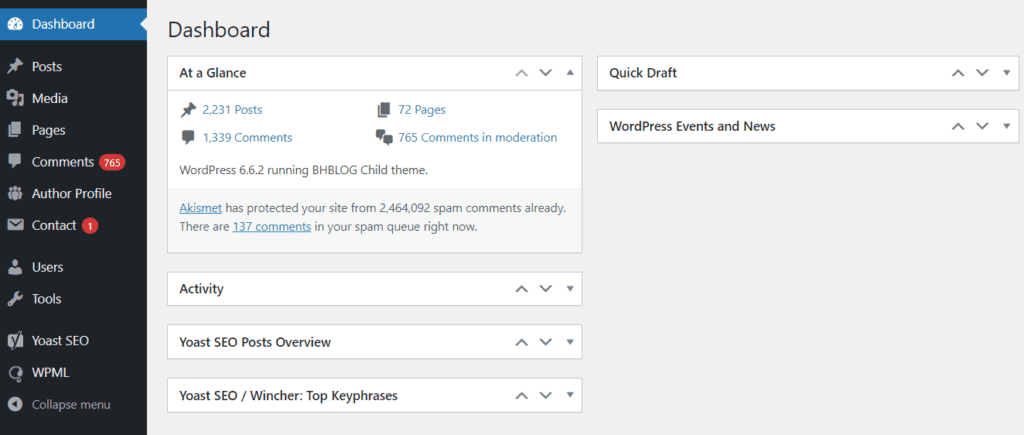Move Activity widget up
The image size is (1024, 435).
coord(521,289)
